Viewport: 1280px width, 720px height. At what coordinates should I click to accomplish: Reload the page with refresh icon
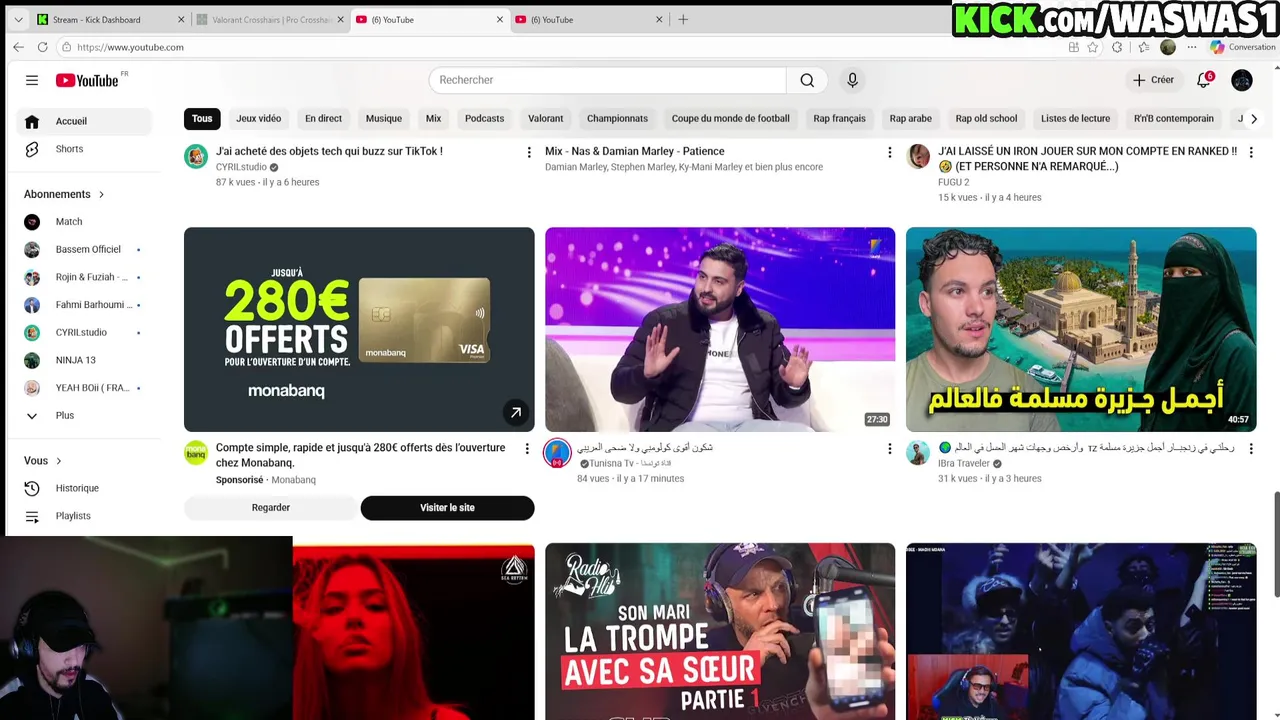click(x=42, y=47)
